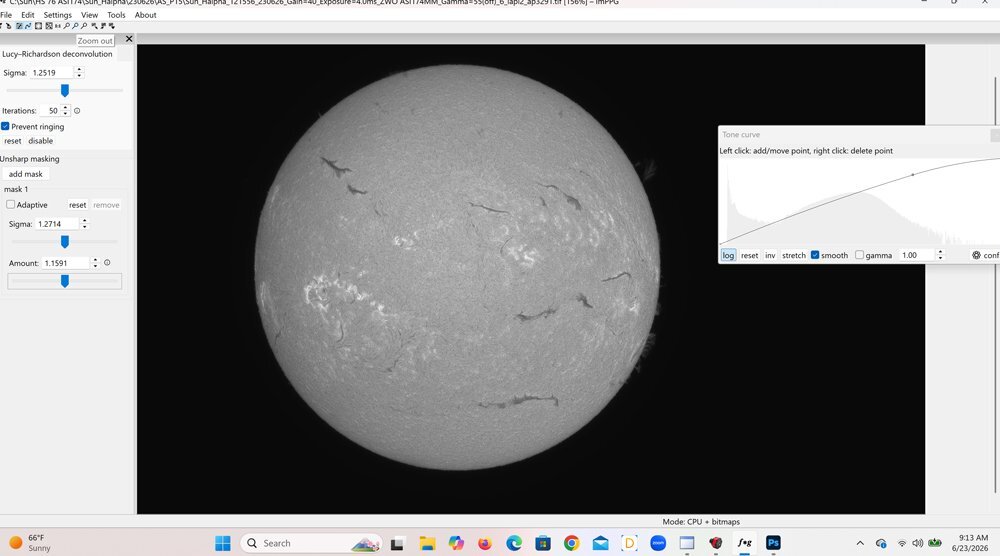Open the Tools menu
This screenshot has width=1000, height=556.
pos(116,15)
